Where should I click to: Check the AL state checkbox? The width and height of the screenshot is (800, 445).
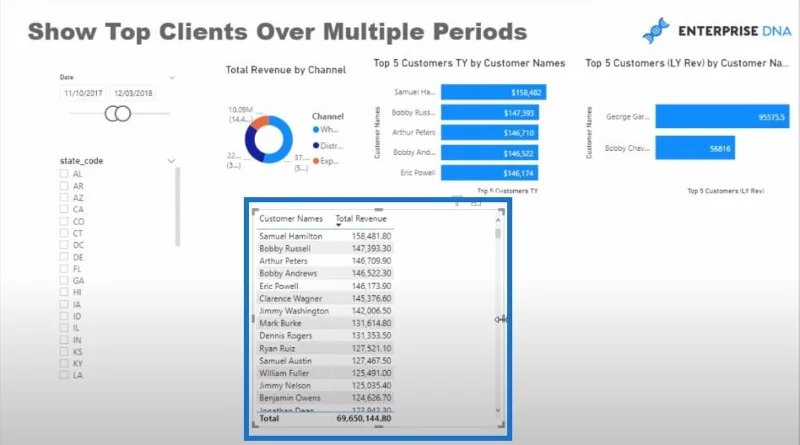(x=64, y=174)
